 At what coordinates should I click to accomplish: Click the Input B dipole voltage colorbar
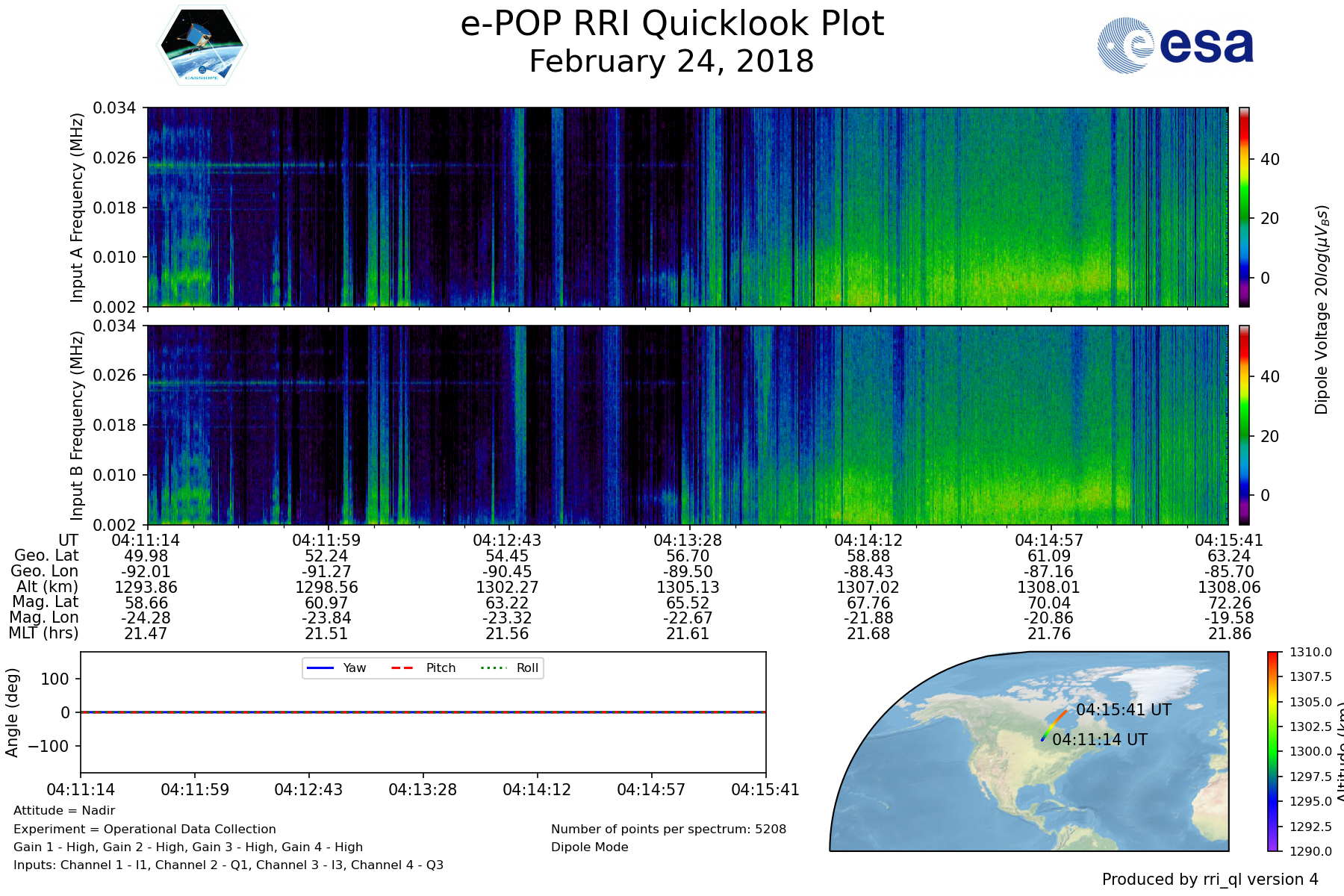coord(1244,425)
